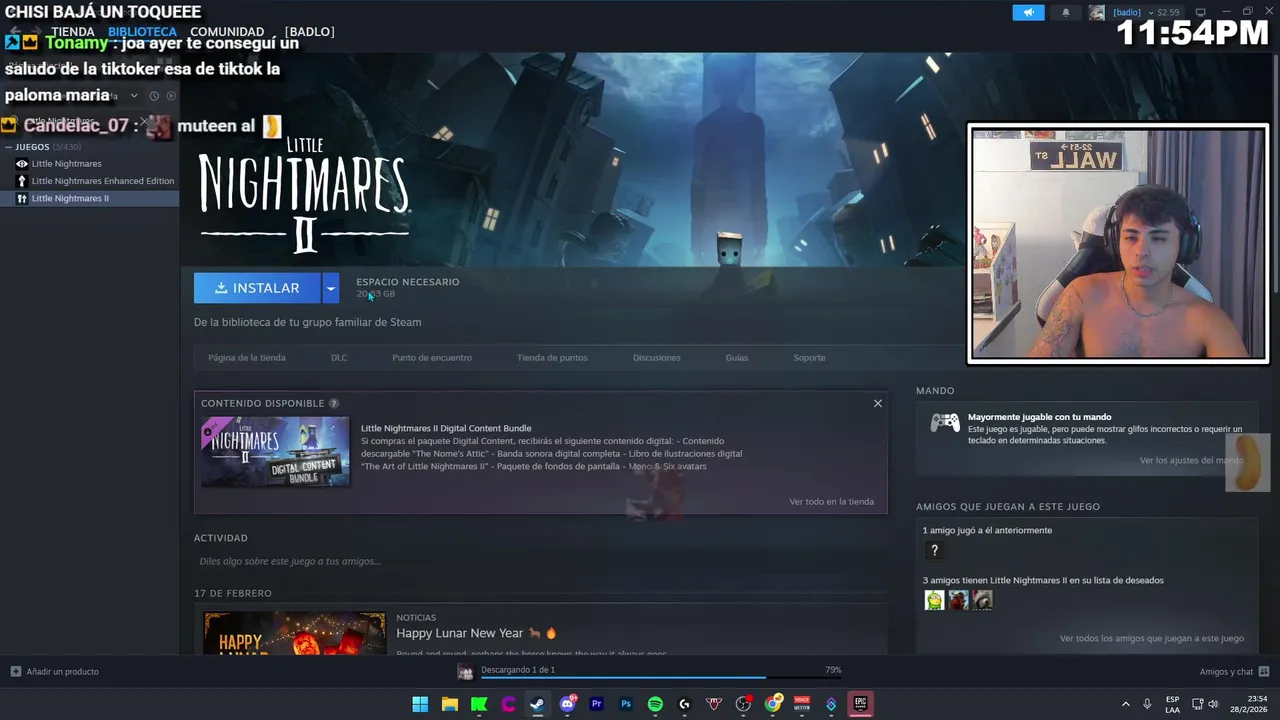Image resolution: width=1280 pixels, height=720 pixels.
Task: Open Windows Start menu
Action: (x=420, y=704)
